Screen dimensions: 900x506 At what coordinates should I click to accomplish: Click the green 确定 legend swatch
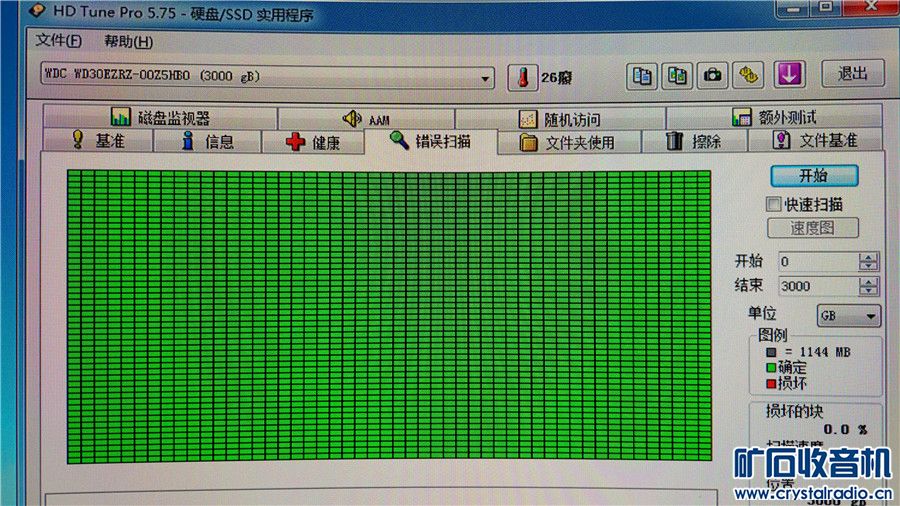coord(771,367)
